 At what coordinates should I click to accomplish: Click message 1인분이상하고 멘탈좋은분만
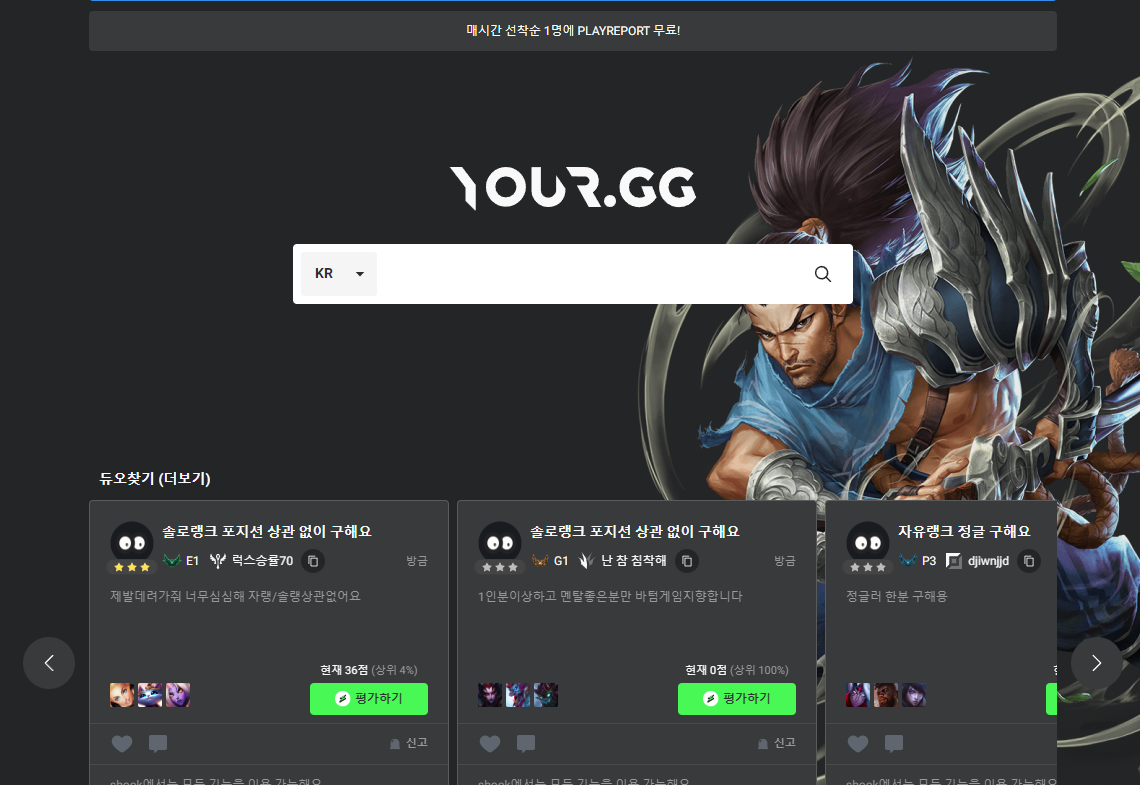(610, 596)
